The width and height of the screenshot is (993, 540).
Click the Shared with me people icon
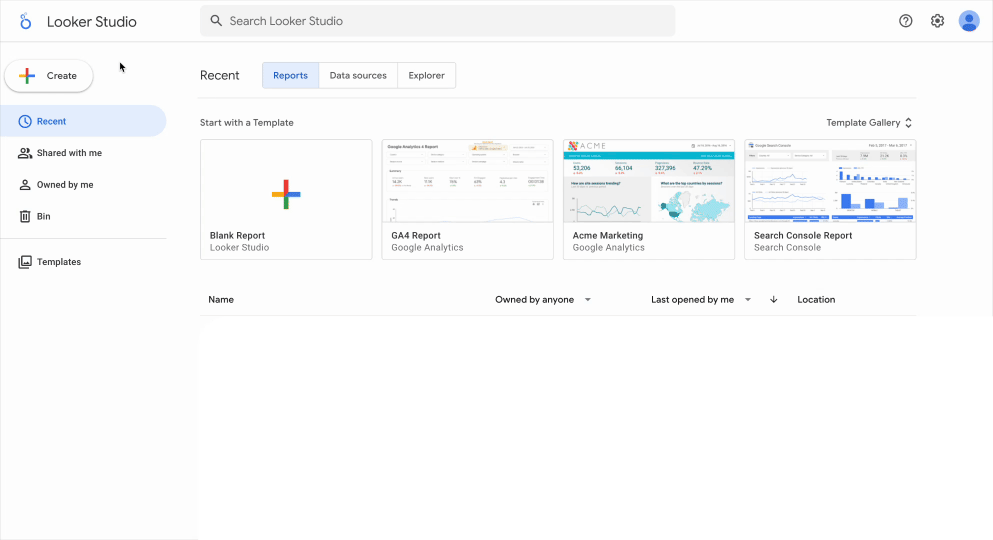point(25,153)
